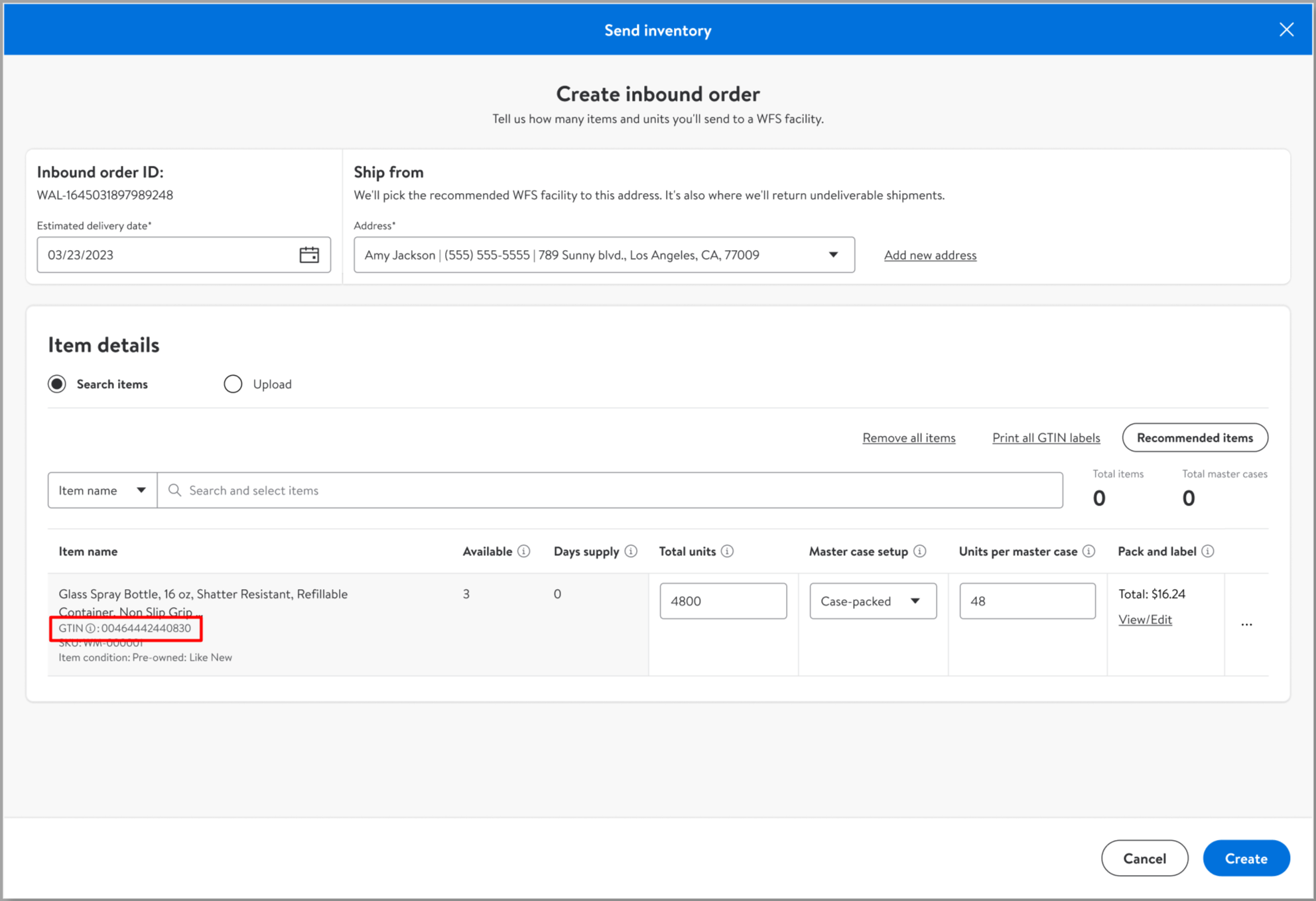
Task: Click the Available value 3
Action: point(466,594)
